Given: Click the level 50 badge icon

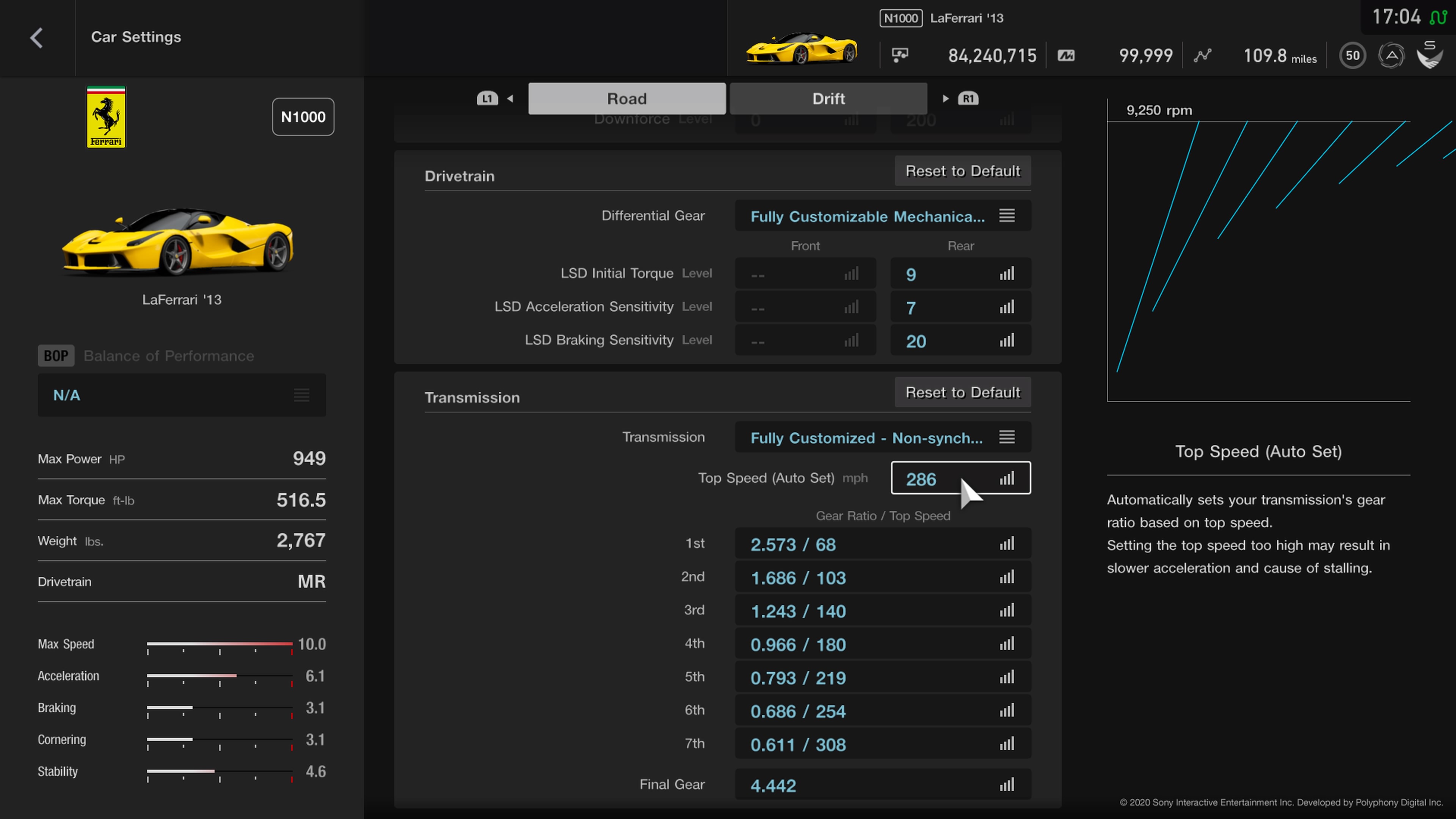Looking at the screenshot, I should point(1352,55).
